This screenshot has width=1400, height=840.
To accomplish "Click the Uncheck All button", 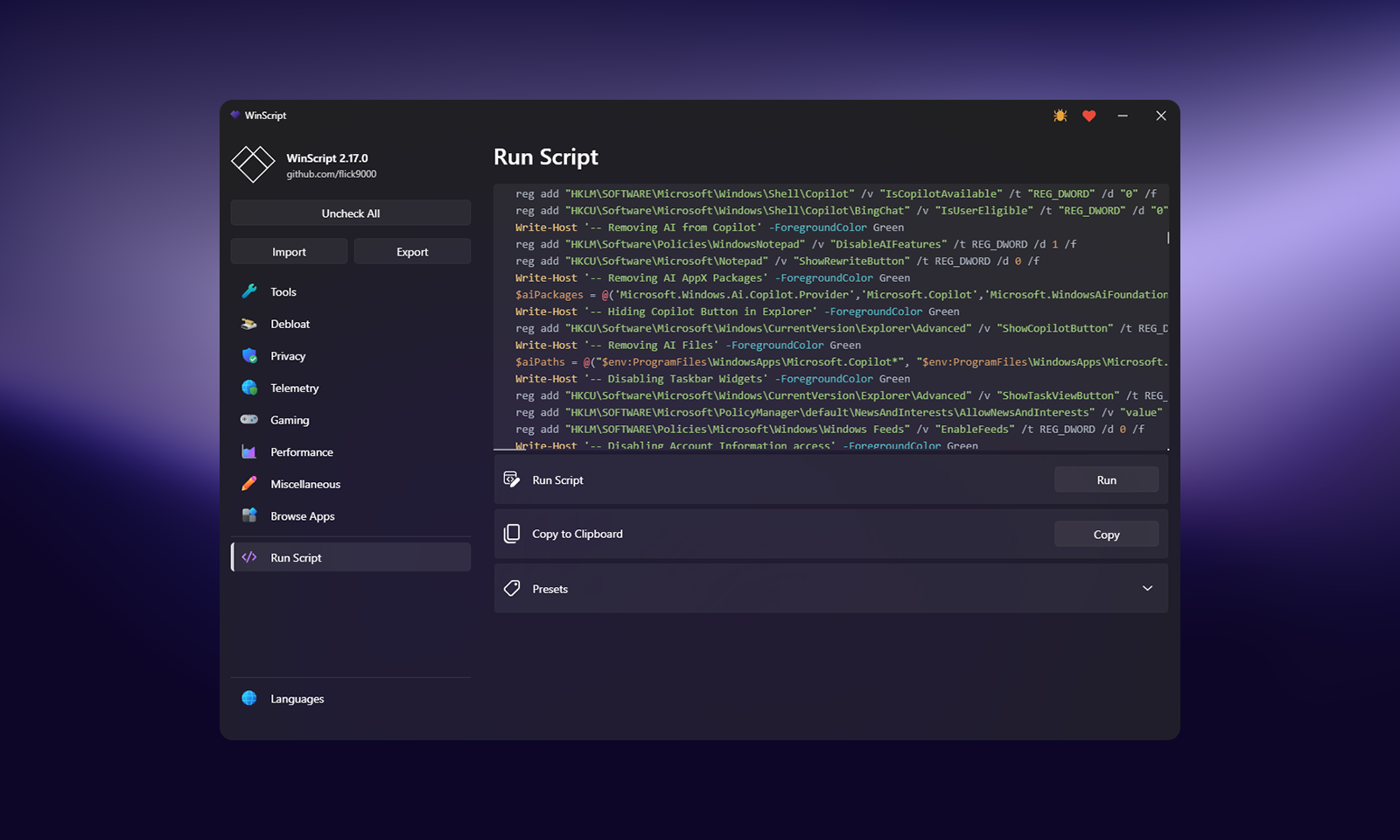I will pyautogui.click(x=351, y=213).
